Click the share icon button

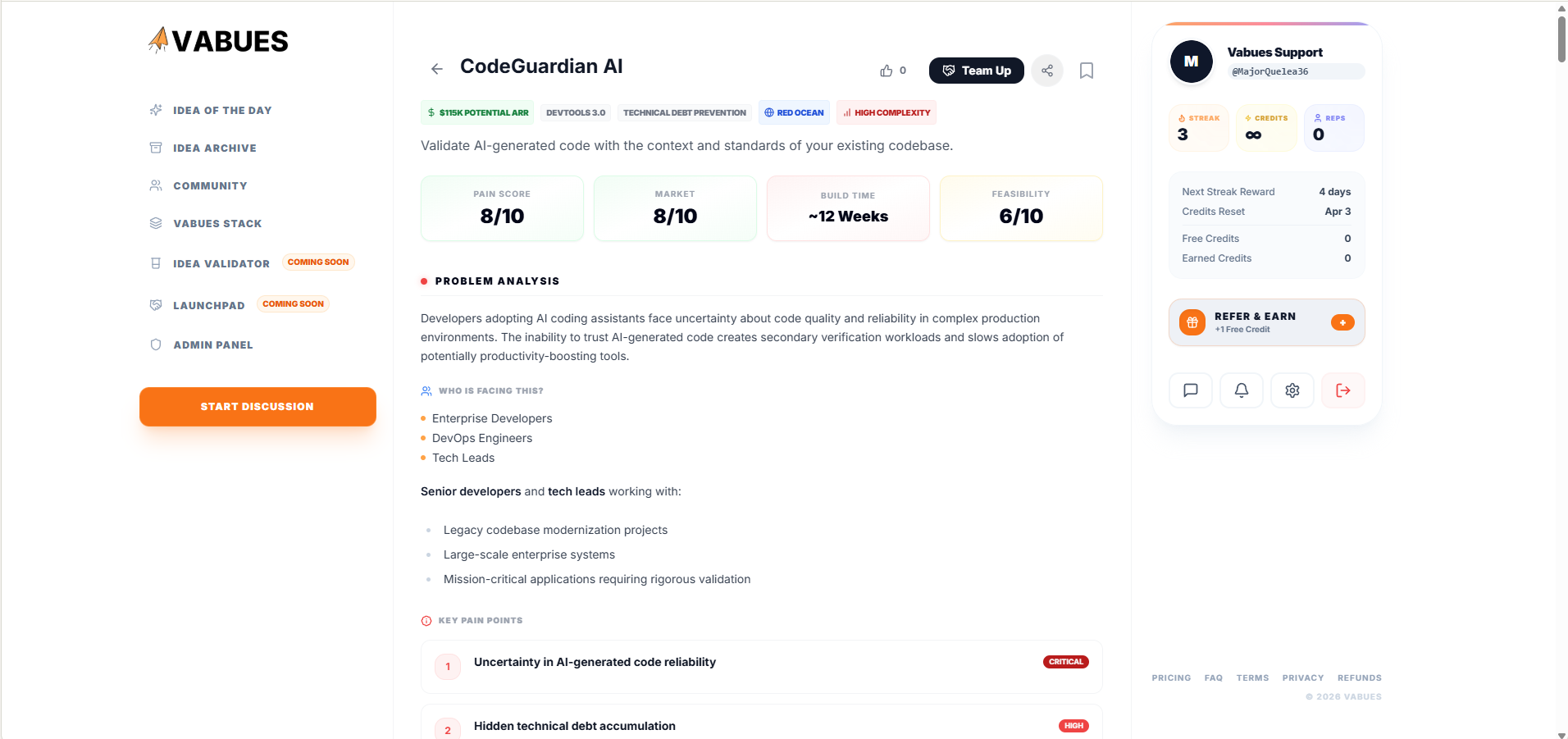(x=1047, y=71)
